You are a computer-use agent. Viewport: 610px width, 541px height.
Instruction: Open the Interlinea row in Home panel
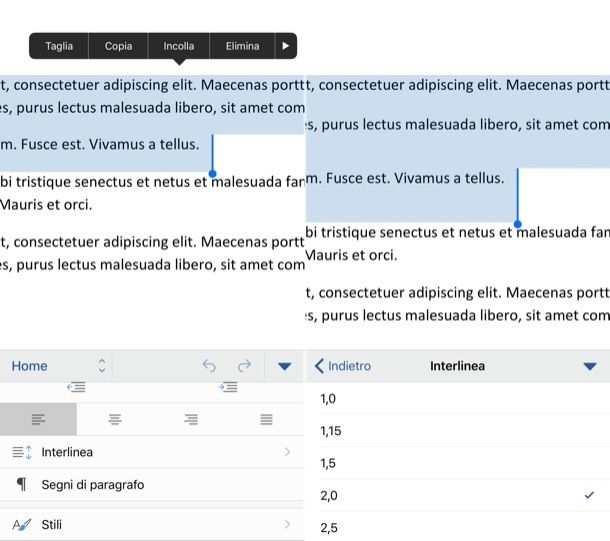152,452
